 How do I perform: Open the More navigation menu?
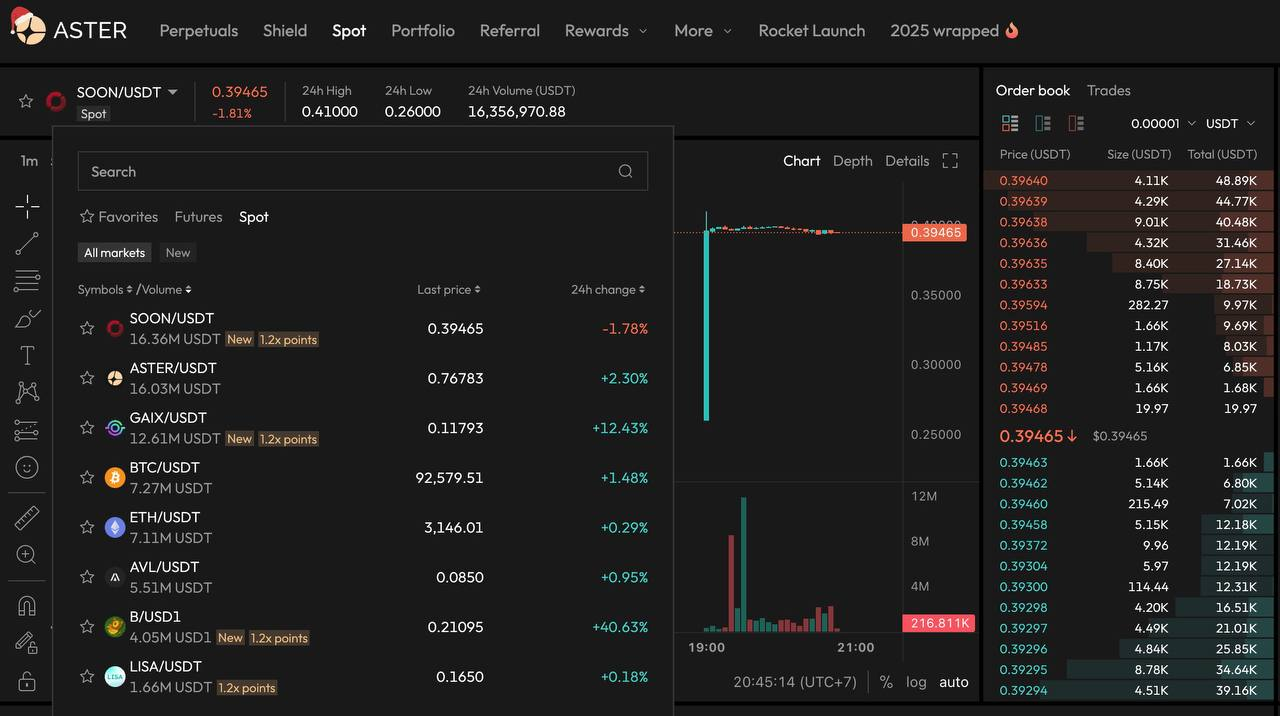[x=702, y=31]
